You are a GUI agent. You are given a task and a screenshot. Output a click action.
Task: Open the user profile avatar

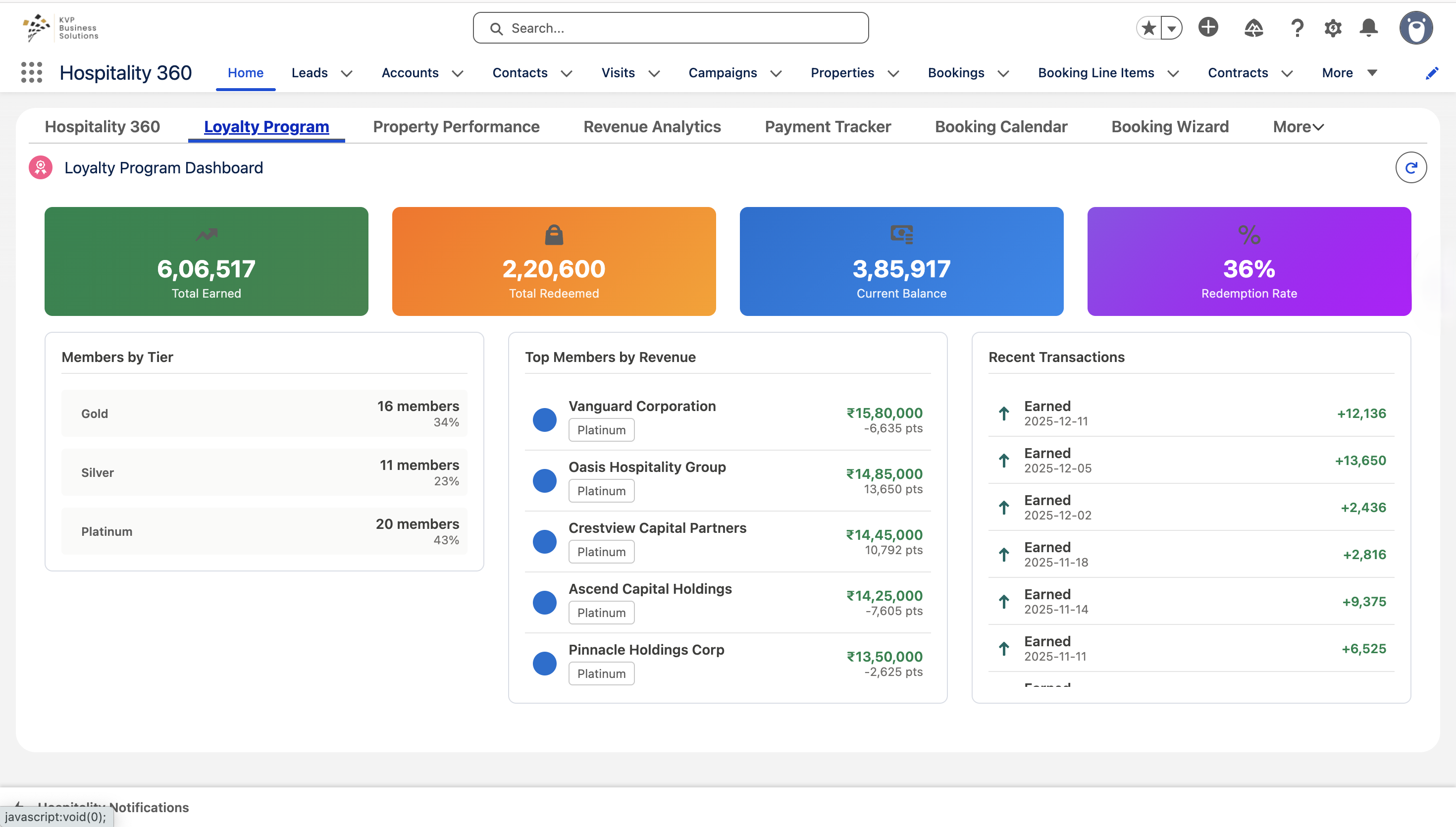[x=1416, y=28]
